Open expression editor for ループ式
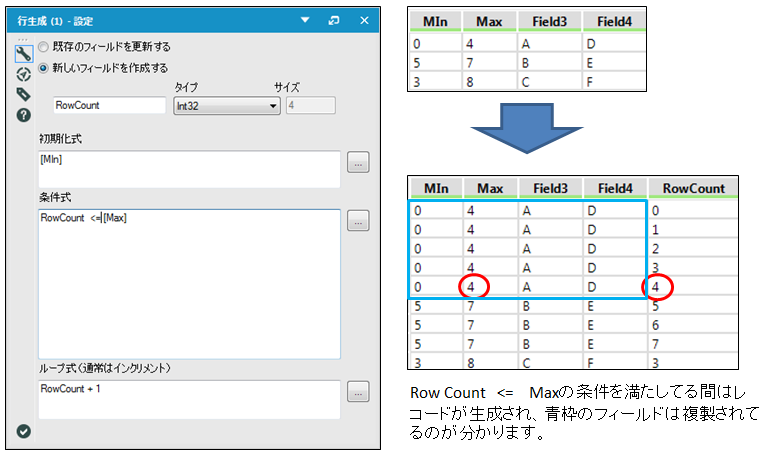The image size is (776, 459). tap(358, 391)
